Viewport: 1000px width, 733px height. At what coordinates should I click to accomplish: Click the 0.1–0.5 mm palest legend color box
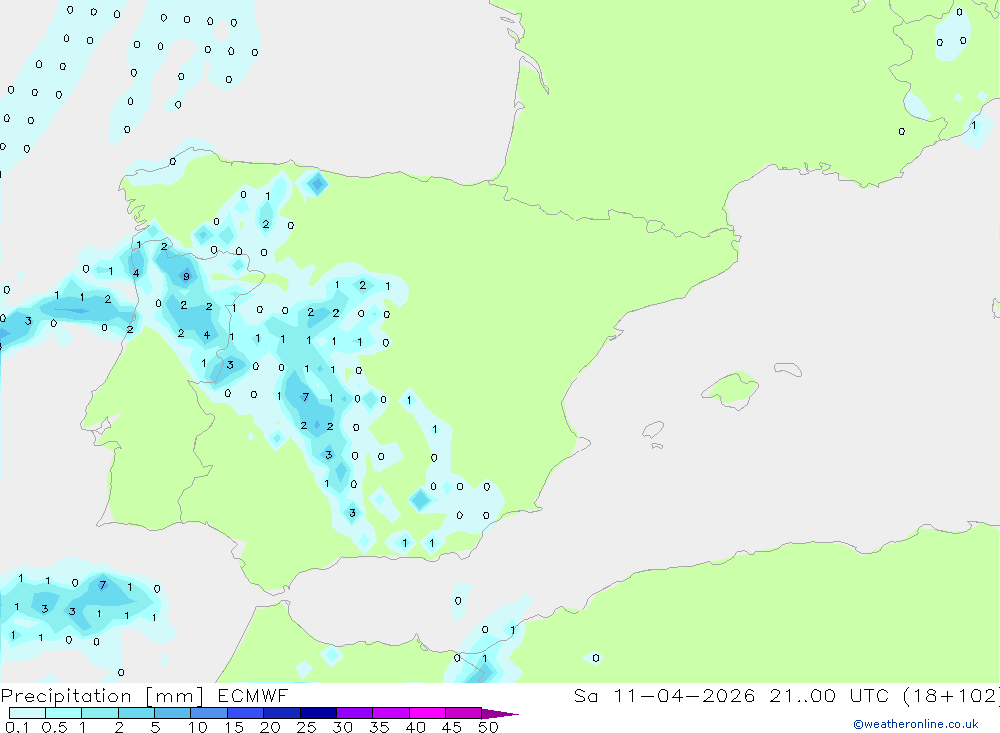pyautogui.click(x=27, y=713)
